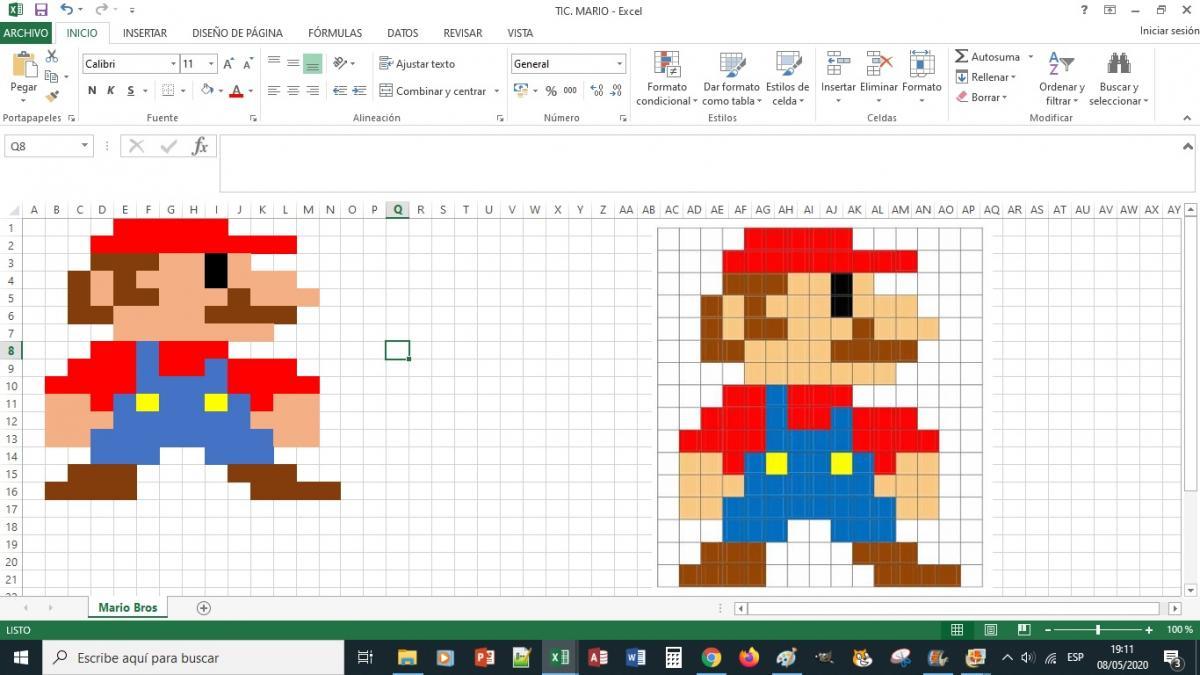1200x675 pixels.
Task: Click the Insertar cells icon
Action: (x=838, y=64)
